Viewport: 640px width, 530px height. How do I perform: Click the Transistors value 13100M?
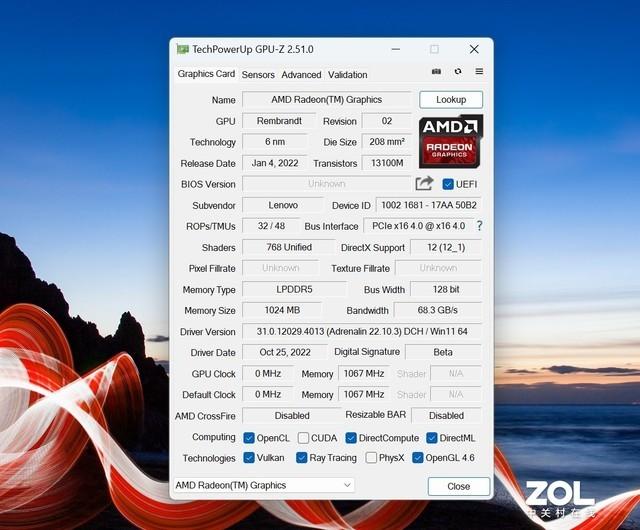(387, 163)
